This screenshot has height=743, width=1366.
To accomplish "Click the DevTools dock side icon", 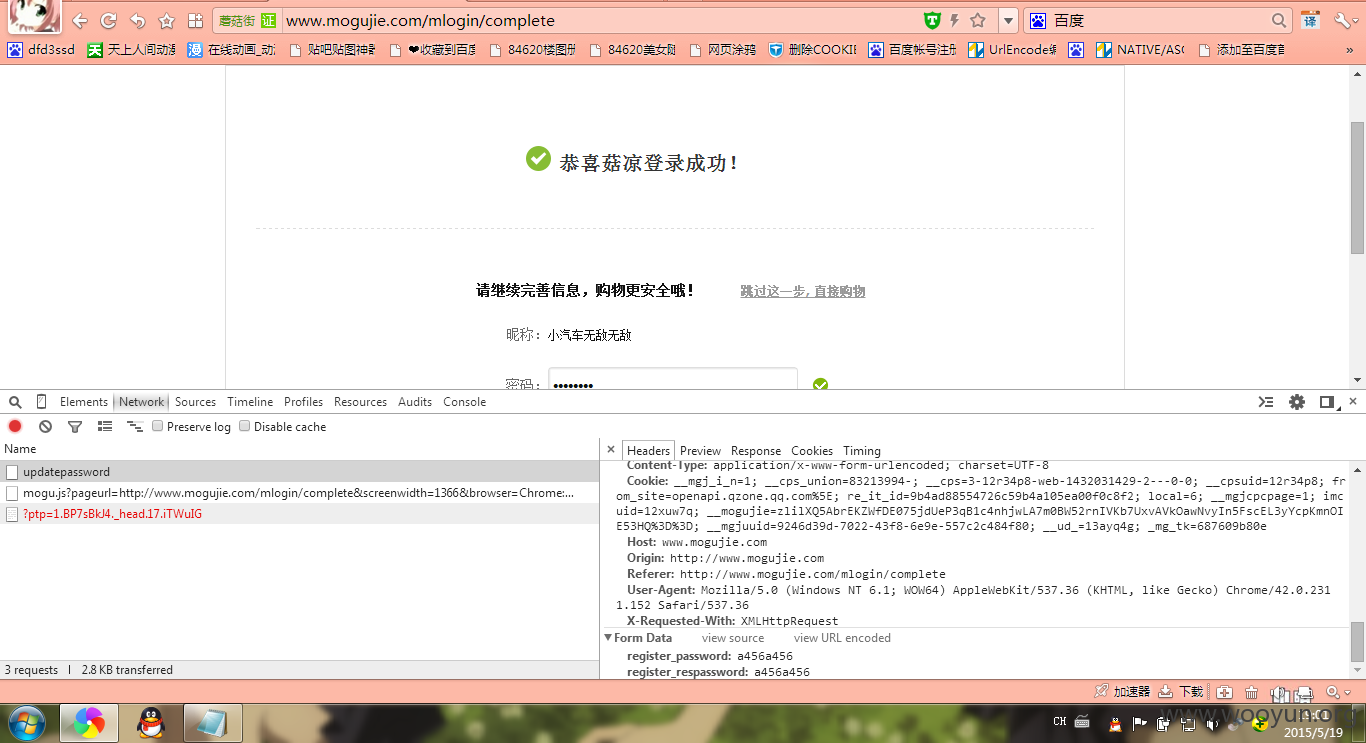I will point(1327,402).
